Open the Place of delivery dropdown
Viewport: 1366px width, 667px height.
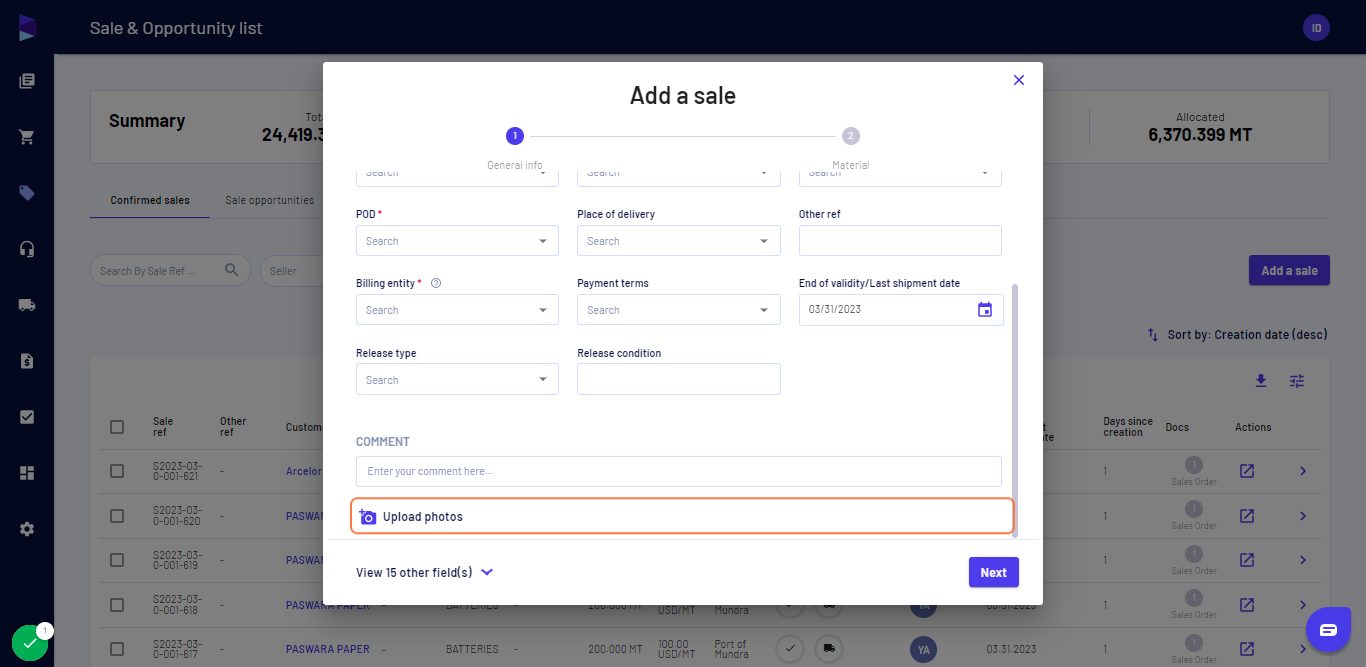tap(679, 241)
